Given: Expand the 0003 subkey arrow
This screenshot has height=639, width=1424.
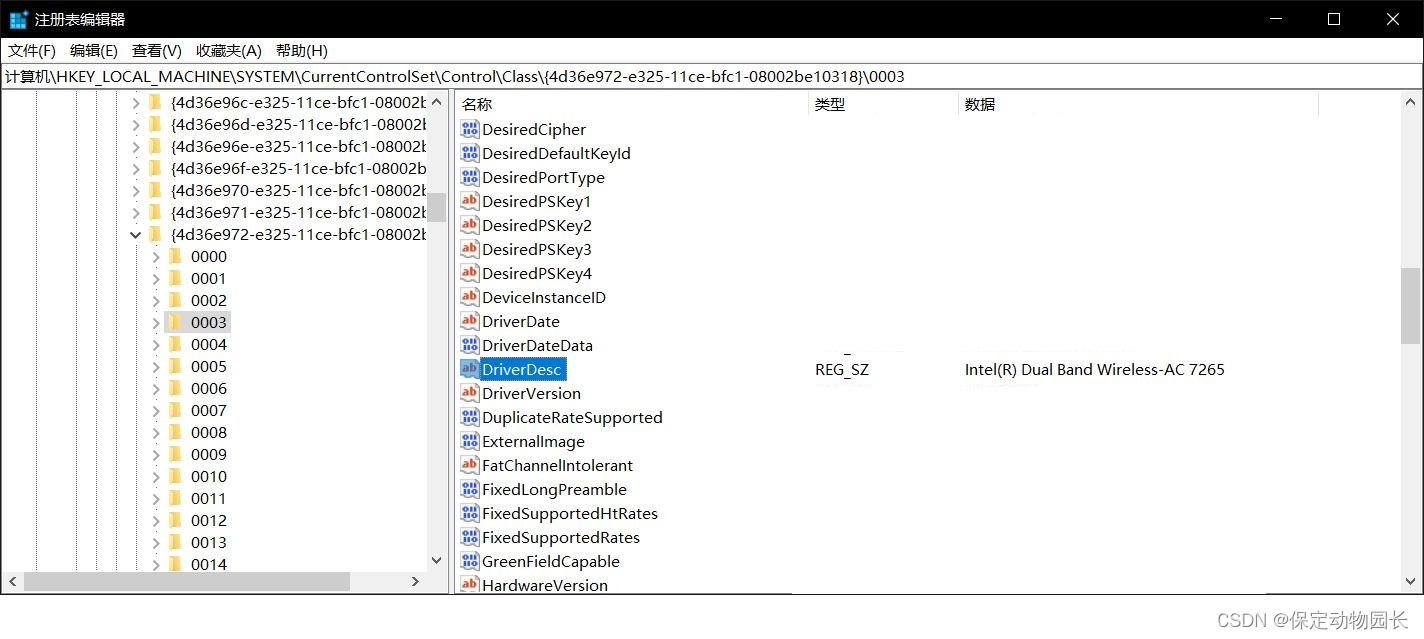Looking at the screenshot, I should pos(155,322).
